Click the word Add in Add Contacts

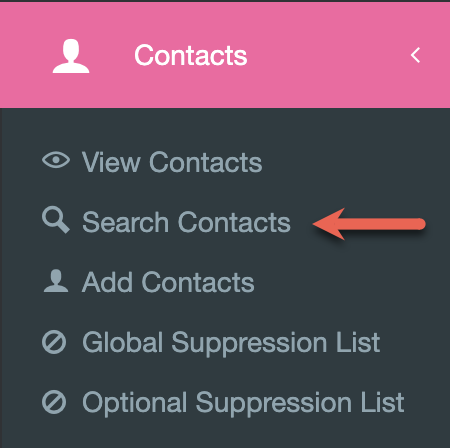[107, 282]
